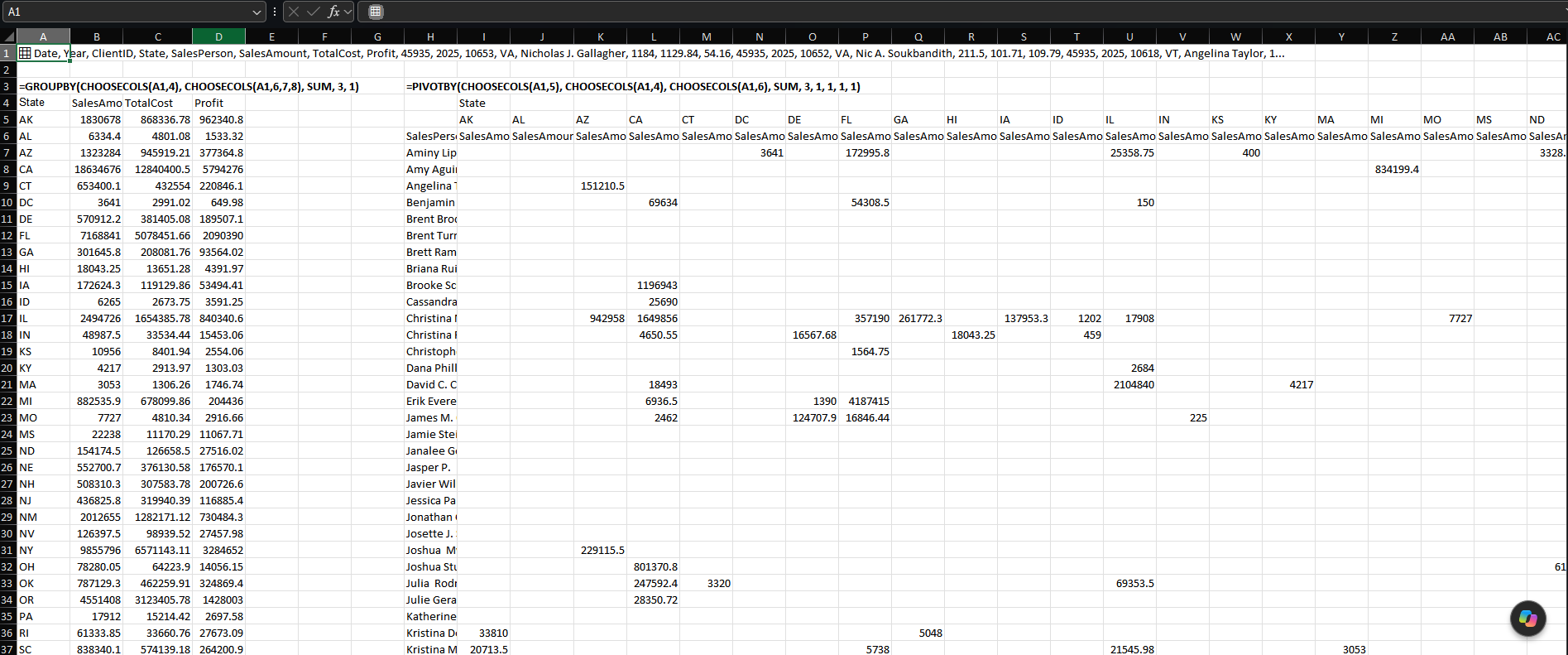Click the Cancel (X) formula button
The width and height of the screenshot is (1568, 655).
coord(294,12)
